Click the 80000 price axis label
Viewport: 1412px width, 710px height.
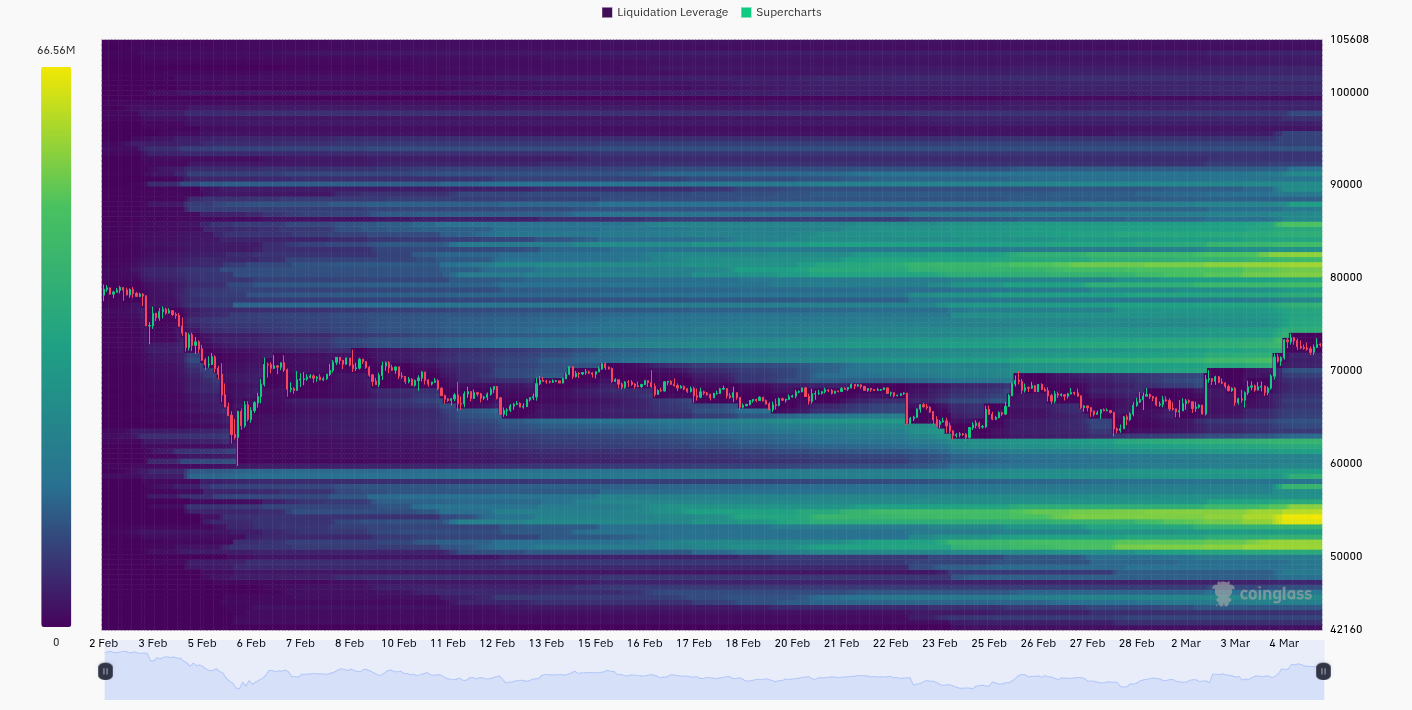pos(1346,277)
